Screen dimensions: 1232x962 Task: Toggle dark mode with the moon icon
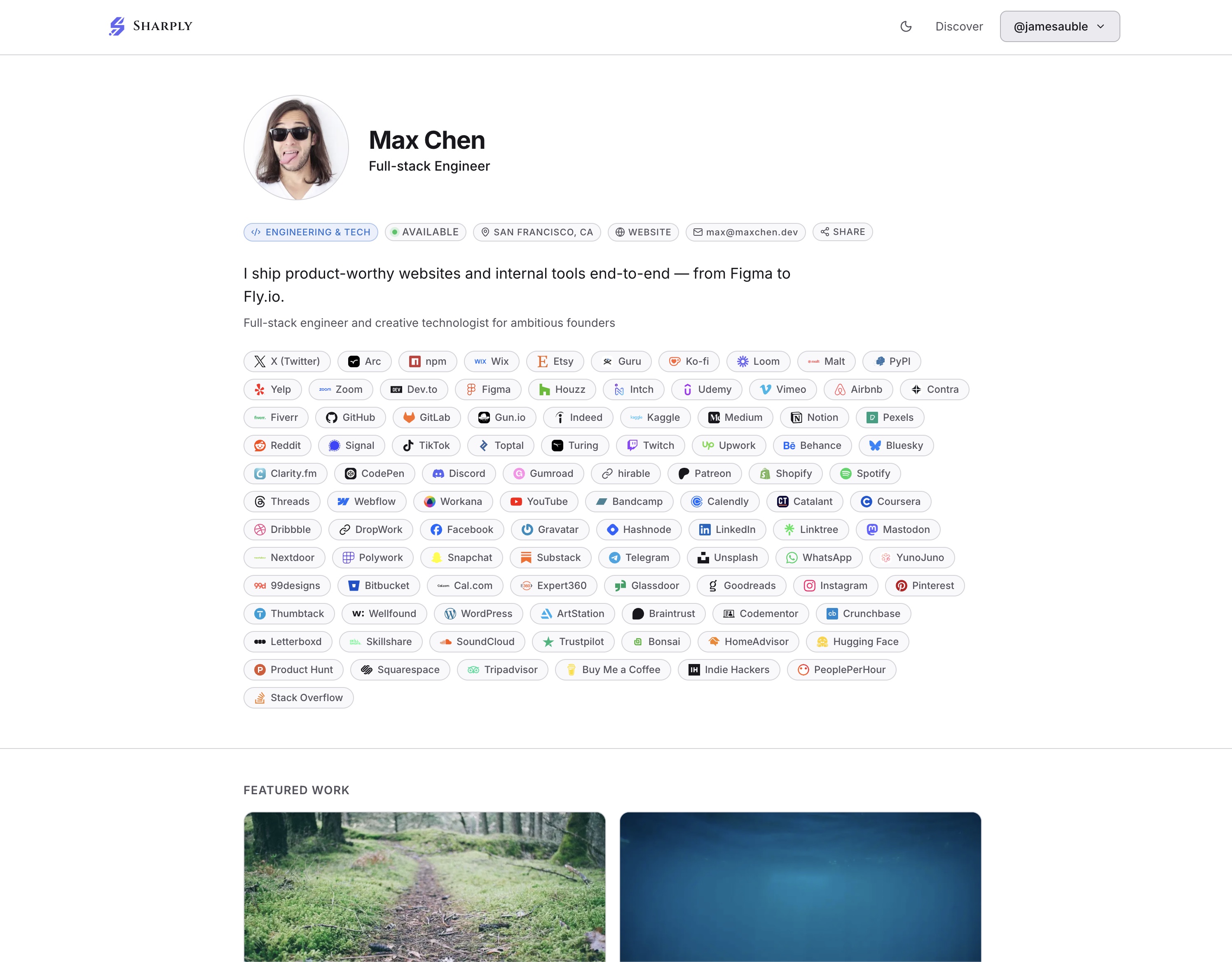pyautogui.click(x=905, y=26)
